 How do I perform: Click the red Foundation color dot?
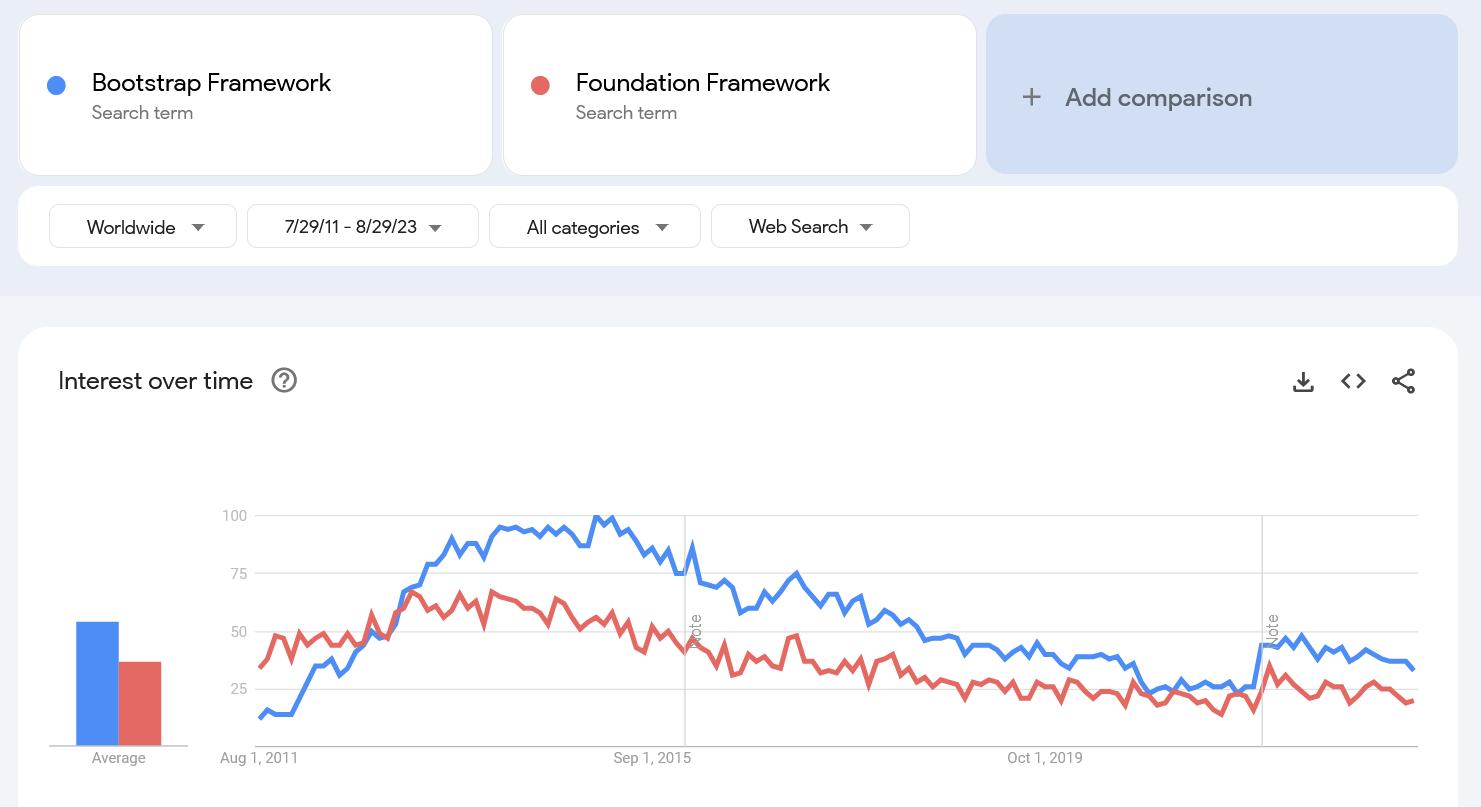(x=540, y=86)
